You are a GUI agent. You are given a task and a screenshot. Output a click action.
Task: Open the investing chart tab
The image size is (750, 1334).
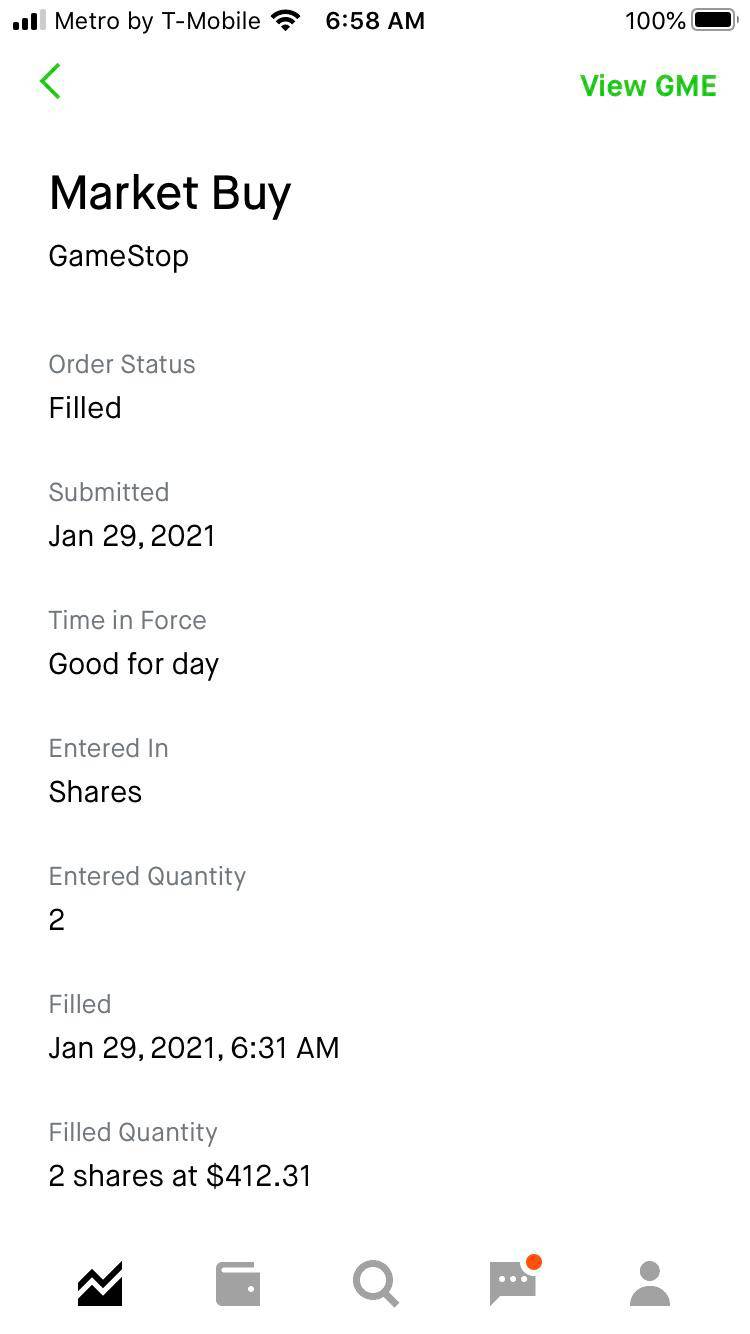100,1284
